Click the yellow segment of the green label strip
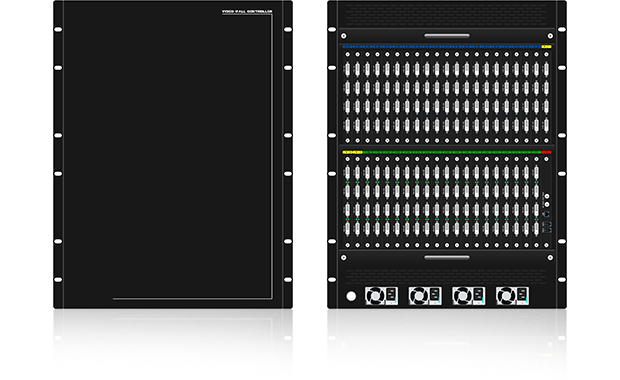 click(353, 152)
